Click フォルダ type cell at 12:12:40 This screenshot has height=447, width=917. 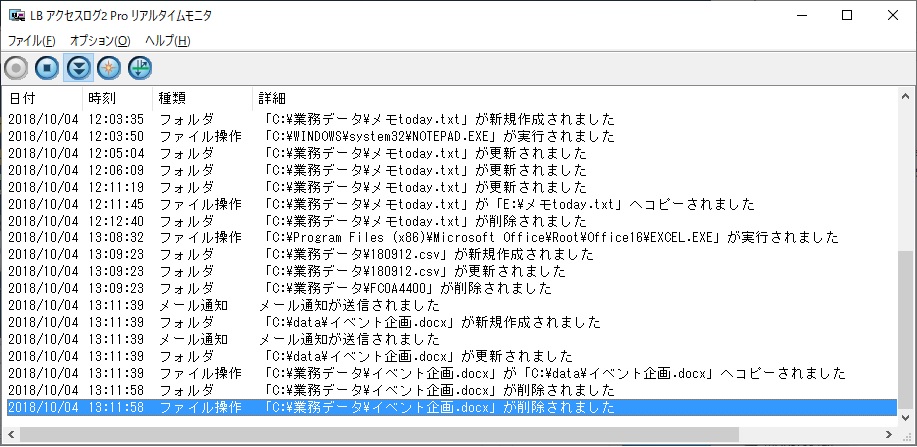(x=186, y=221)
